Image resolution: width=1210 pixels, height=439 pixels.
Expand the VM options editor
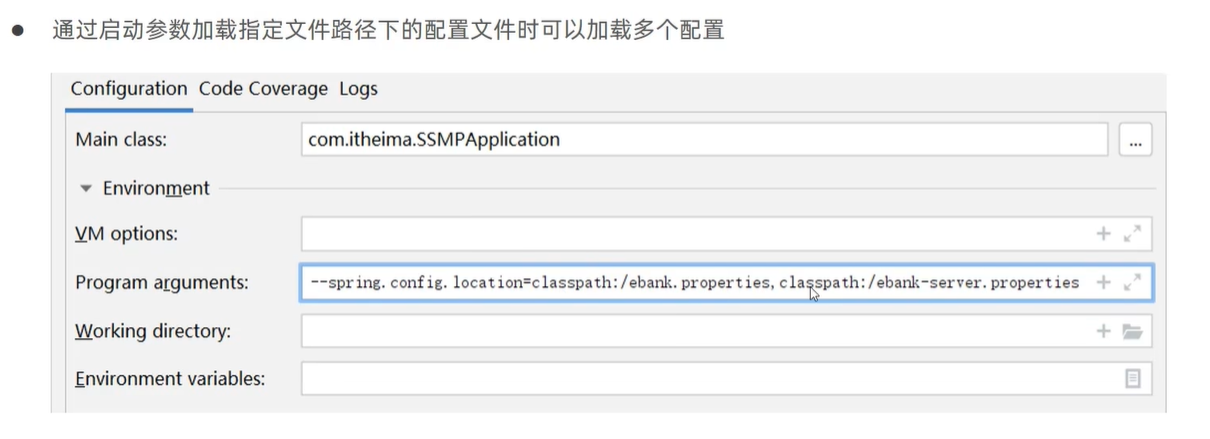click(1132, 234)
